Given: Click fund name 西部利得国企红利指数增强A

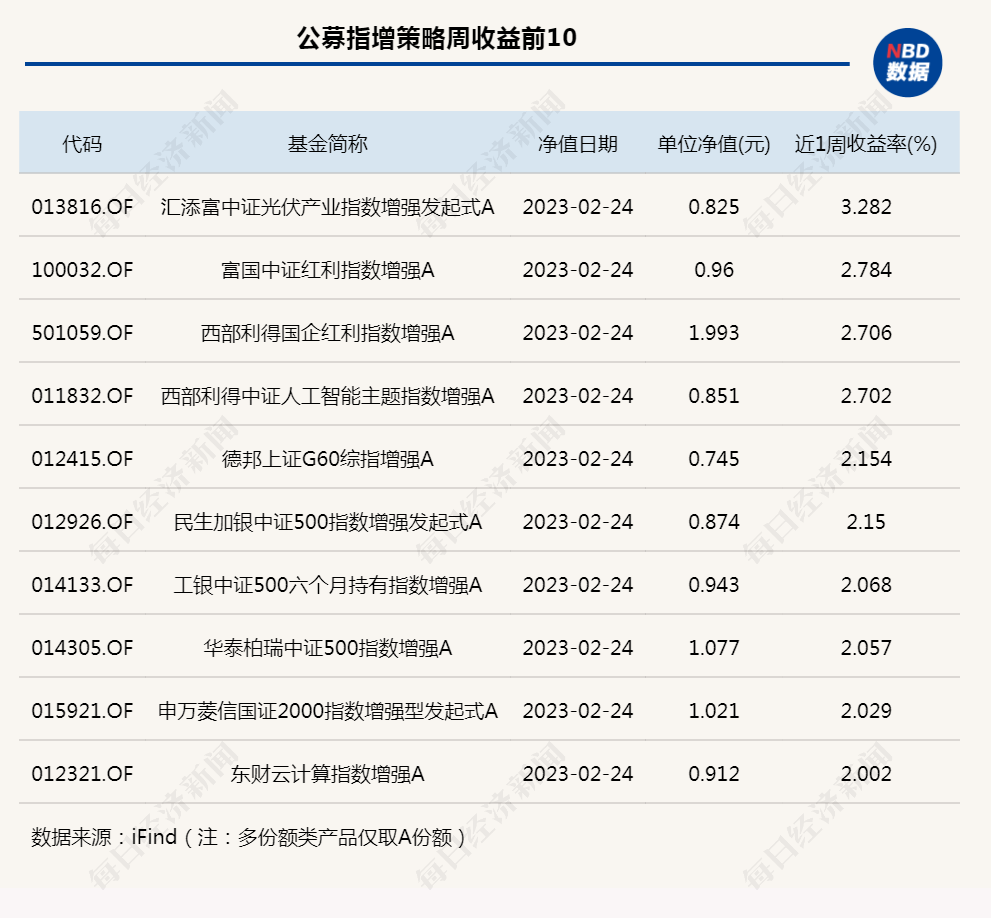Looking at the screenshot, I should 327,333.
